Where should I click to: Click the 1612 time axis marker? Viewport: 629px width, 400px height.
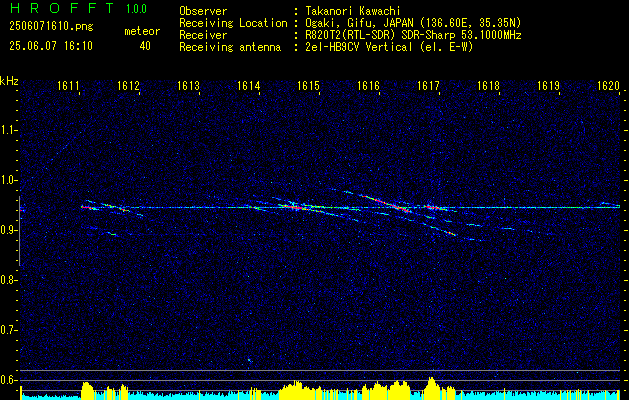pos(128,85)
